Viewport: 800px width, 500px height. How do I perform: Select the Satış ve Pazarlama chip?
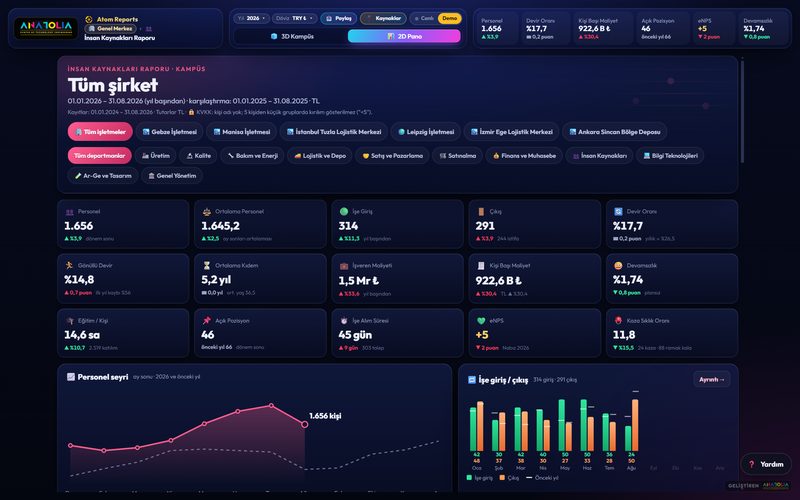click(x=392, y=156)
